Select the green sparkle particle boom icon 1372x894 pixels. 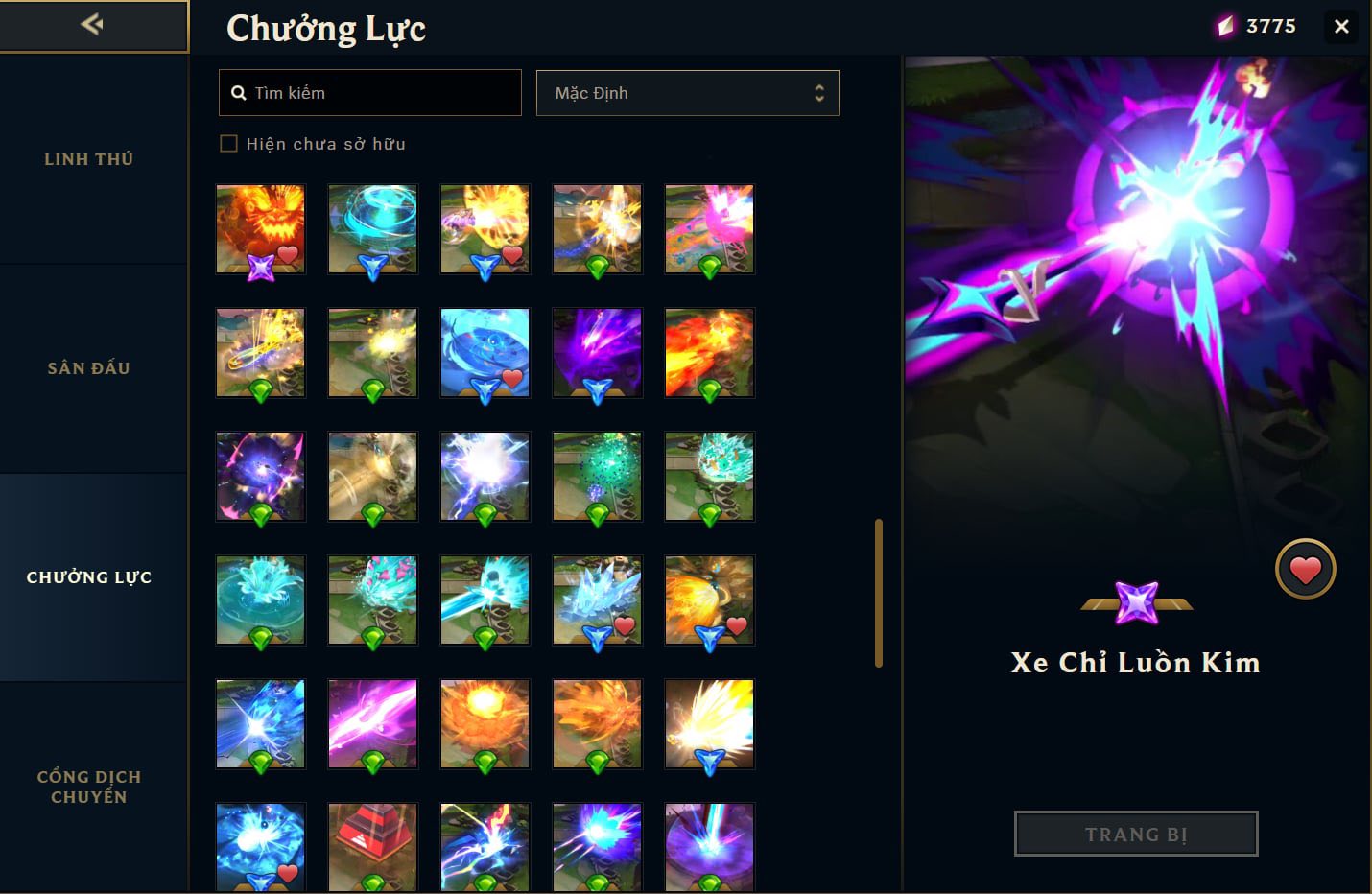point(598,477)
